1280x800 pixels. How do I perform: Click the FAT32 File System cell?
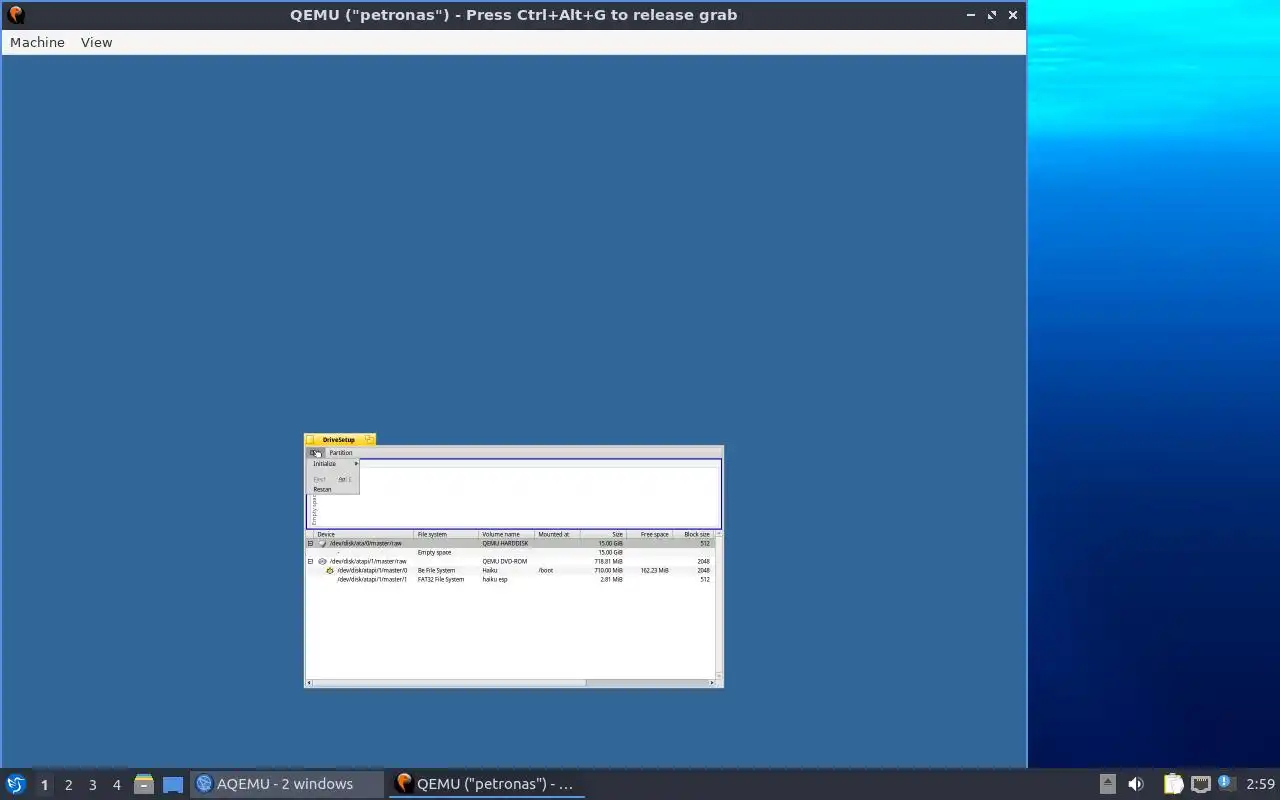click(441, 579)
